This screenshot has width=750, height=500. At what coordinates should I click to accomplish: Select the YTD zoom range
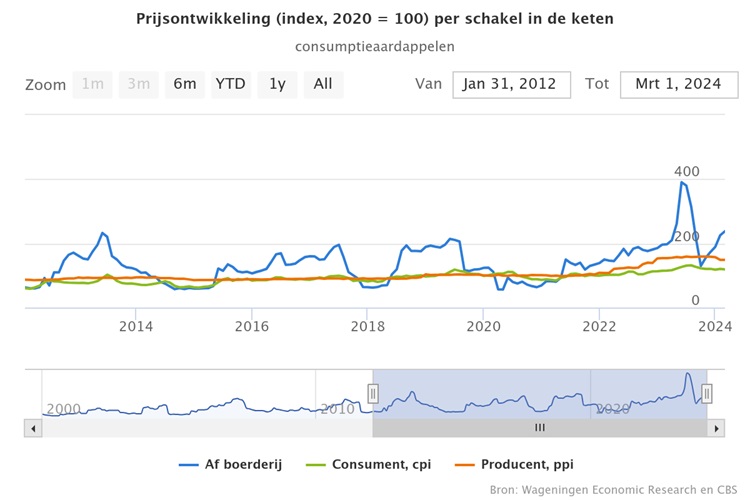coord(230,84)
